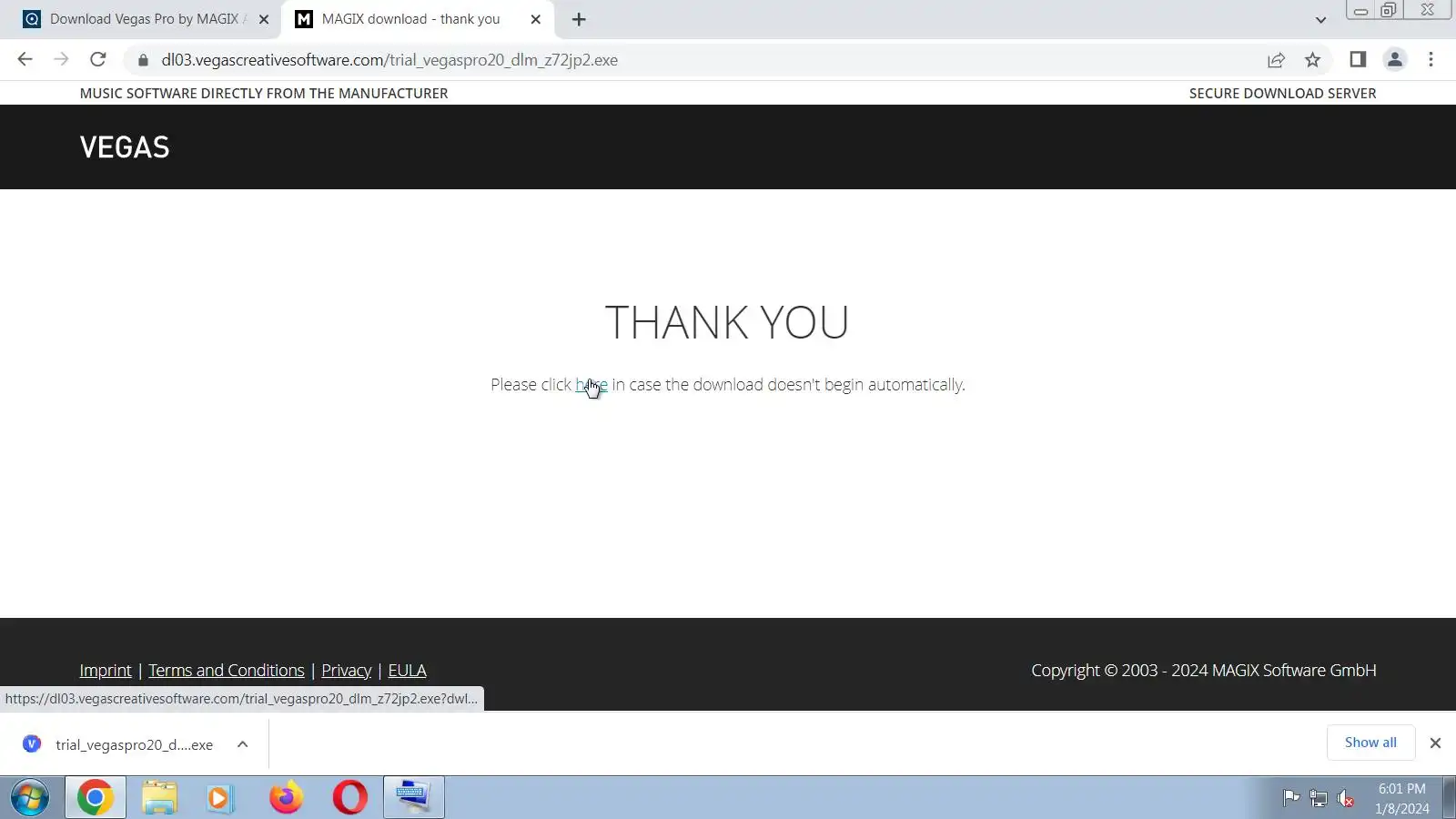Viewport: 1456px width, 819px height.
Task: Click Show desktop strip at taskbar end
Action: pyautogui.click(x=1450, y=798)
